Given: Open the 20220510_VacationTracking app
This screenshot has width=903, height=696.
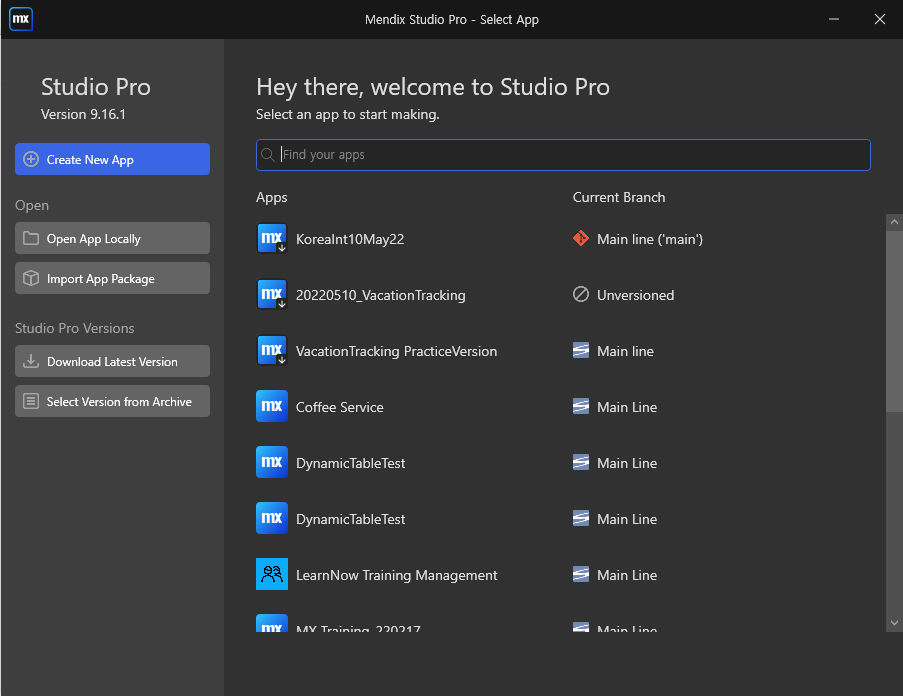Looking at the screenshot, I should pos(380,295).
